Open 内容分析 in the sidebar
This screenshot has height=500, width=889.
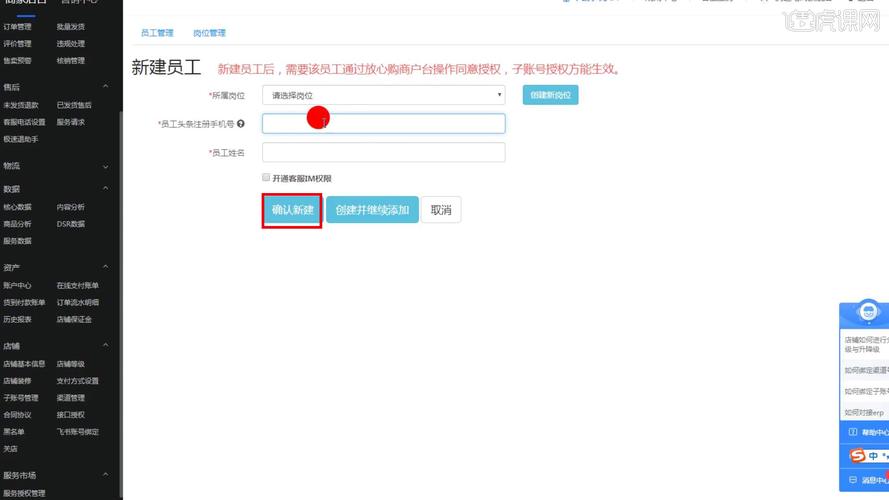coord(71,207)
